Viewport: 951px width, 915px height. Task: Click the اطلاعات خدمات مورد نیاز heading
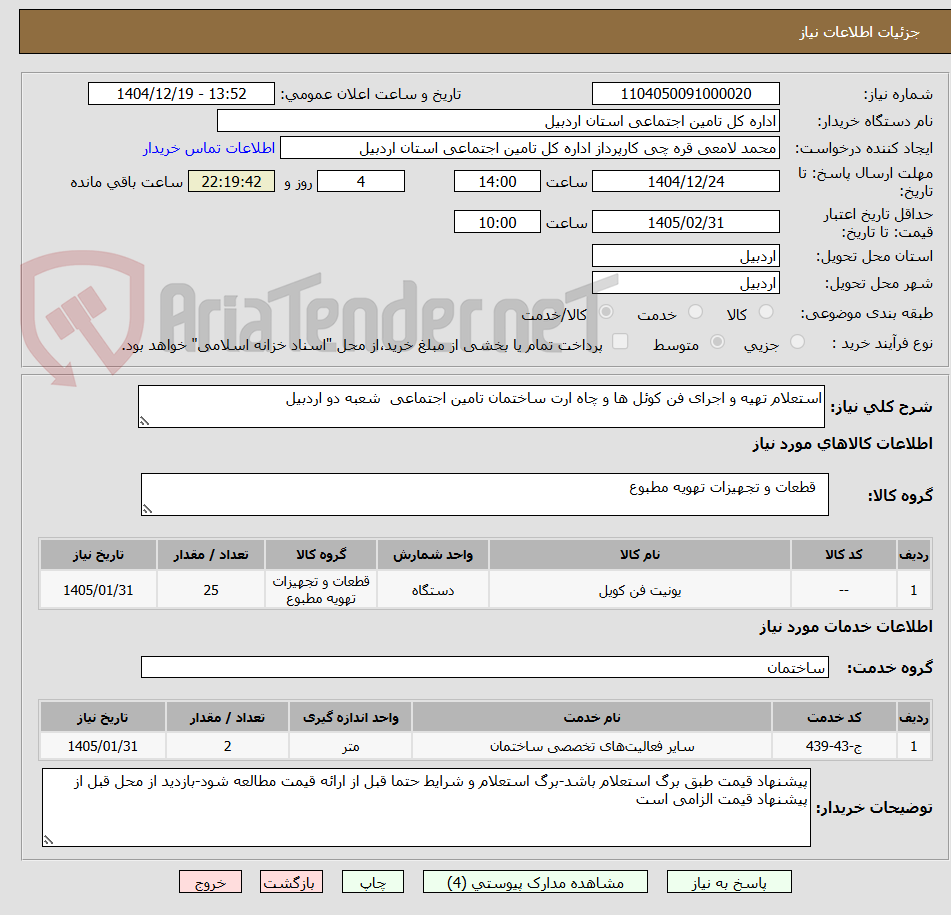click(845, 627)
